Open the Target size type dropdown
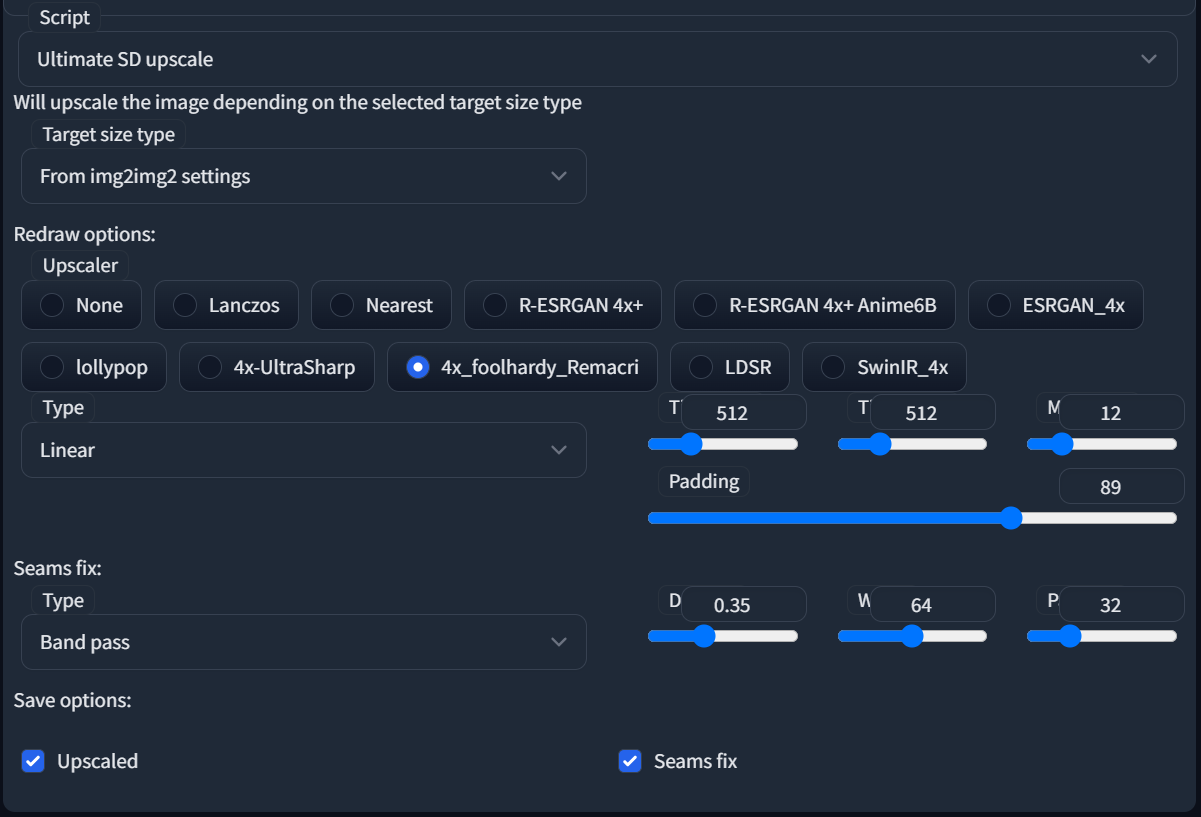Screen dimensions: 1201x817 (304, 176)
